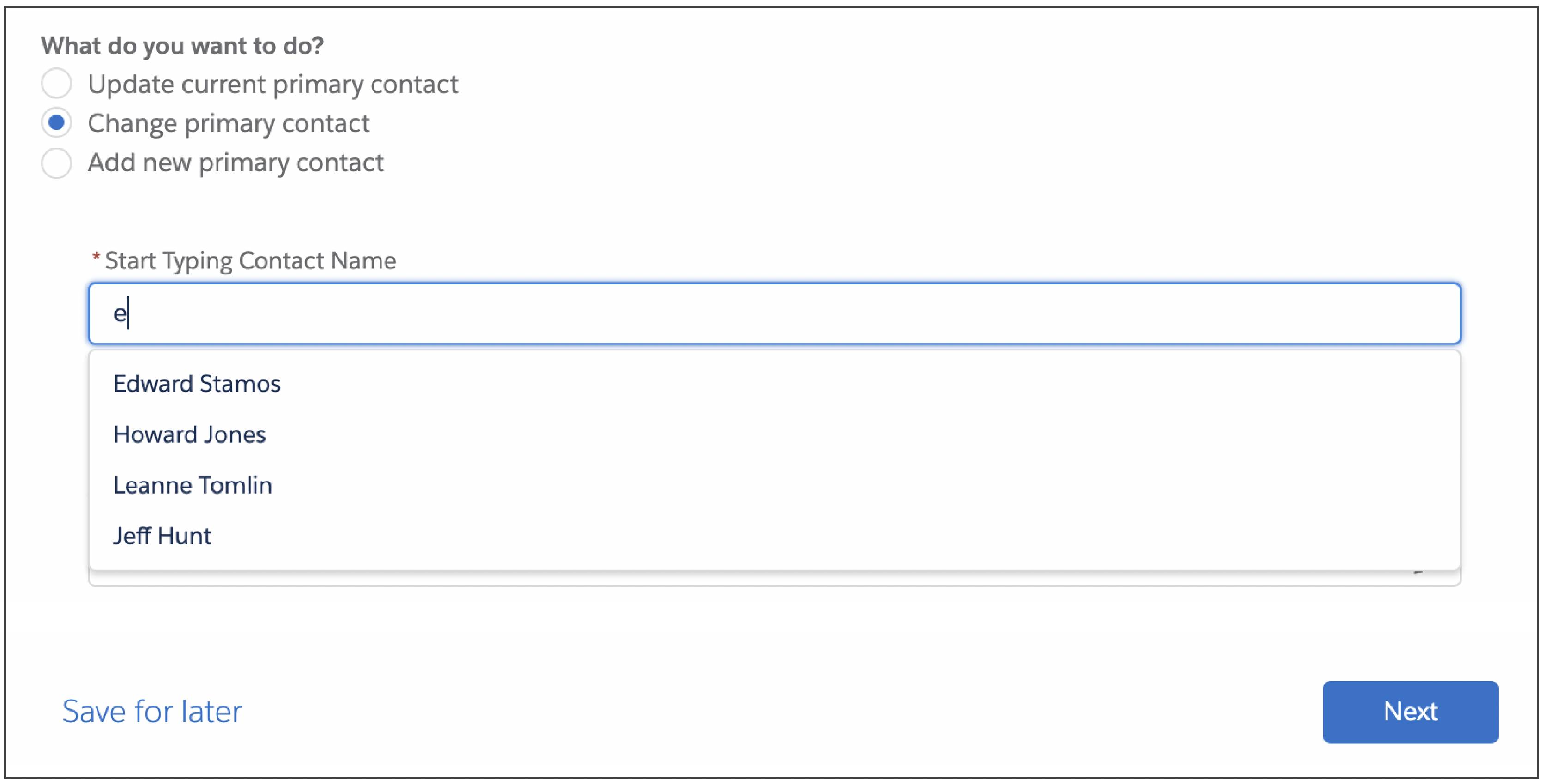Screen dimensions: 1545x784
Task: Choose Howard Jones from the suggestions
Action: 189,434
